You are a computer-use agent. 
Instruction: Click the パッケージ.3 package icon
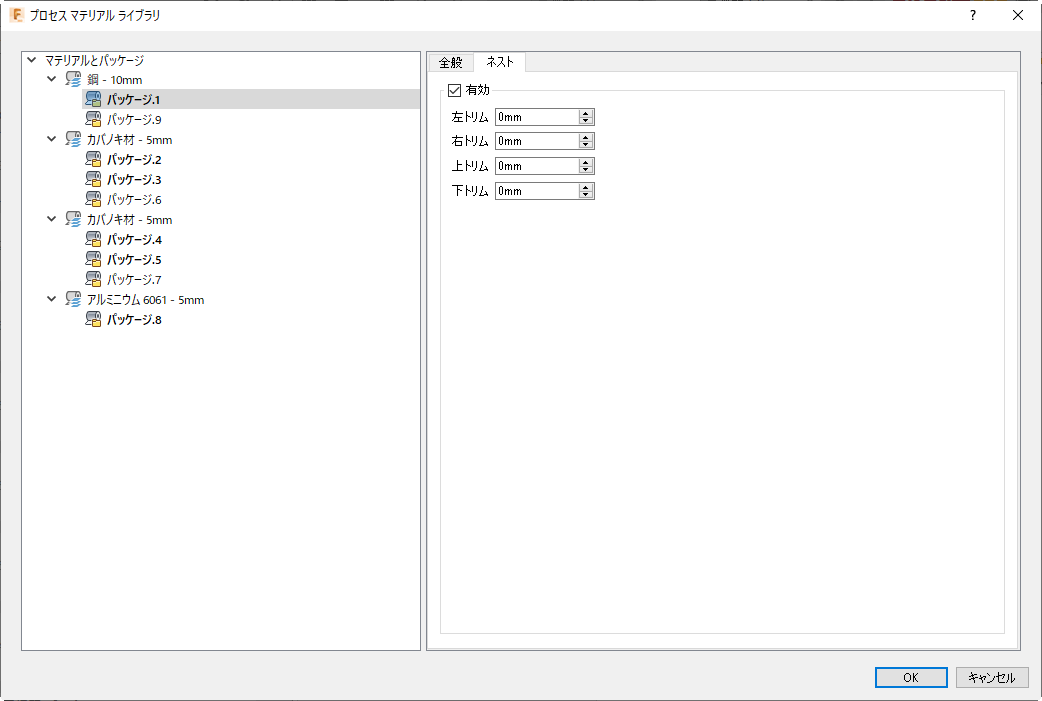coord(93,179)
